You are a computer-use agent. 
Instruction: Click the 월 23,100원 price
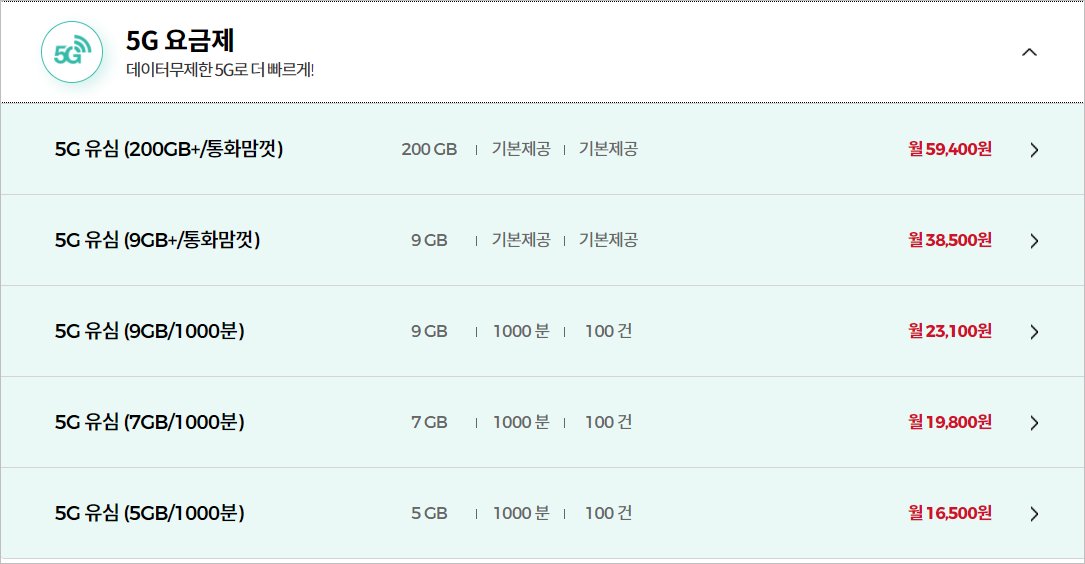(x=950, y=331)
